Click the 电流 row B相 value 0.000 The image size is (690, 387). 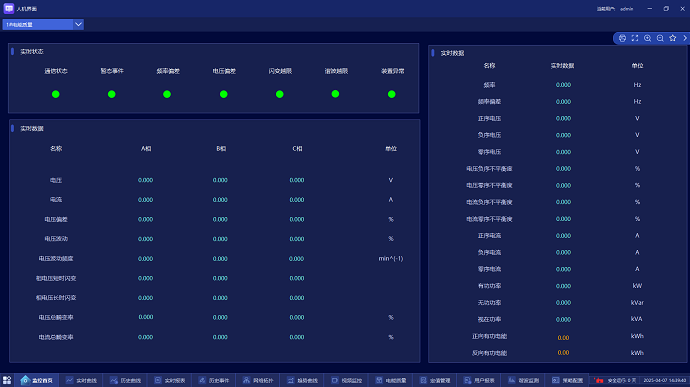(220, 200)
